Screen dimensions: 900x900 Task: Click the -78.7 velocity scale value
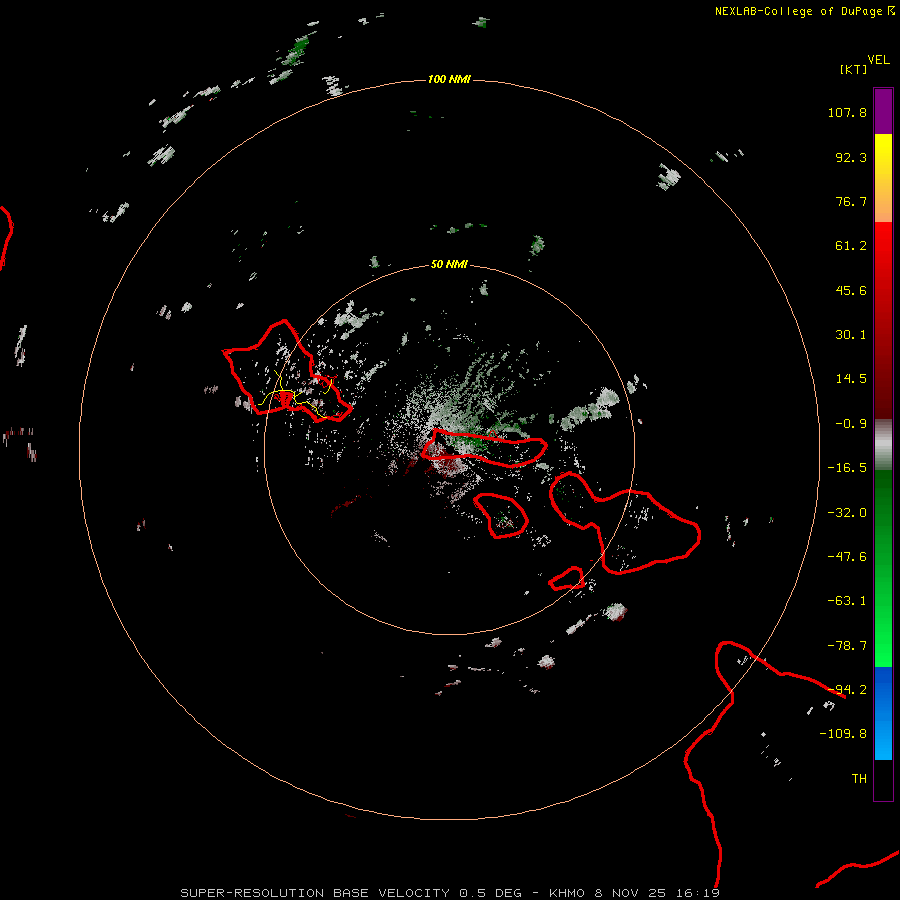click(847, 646)
